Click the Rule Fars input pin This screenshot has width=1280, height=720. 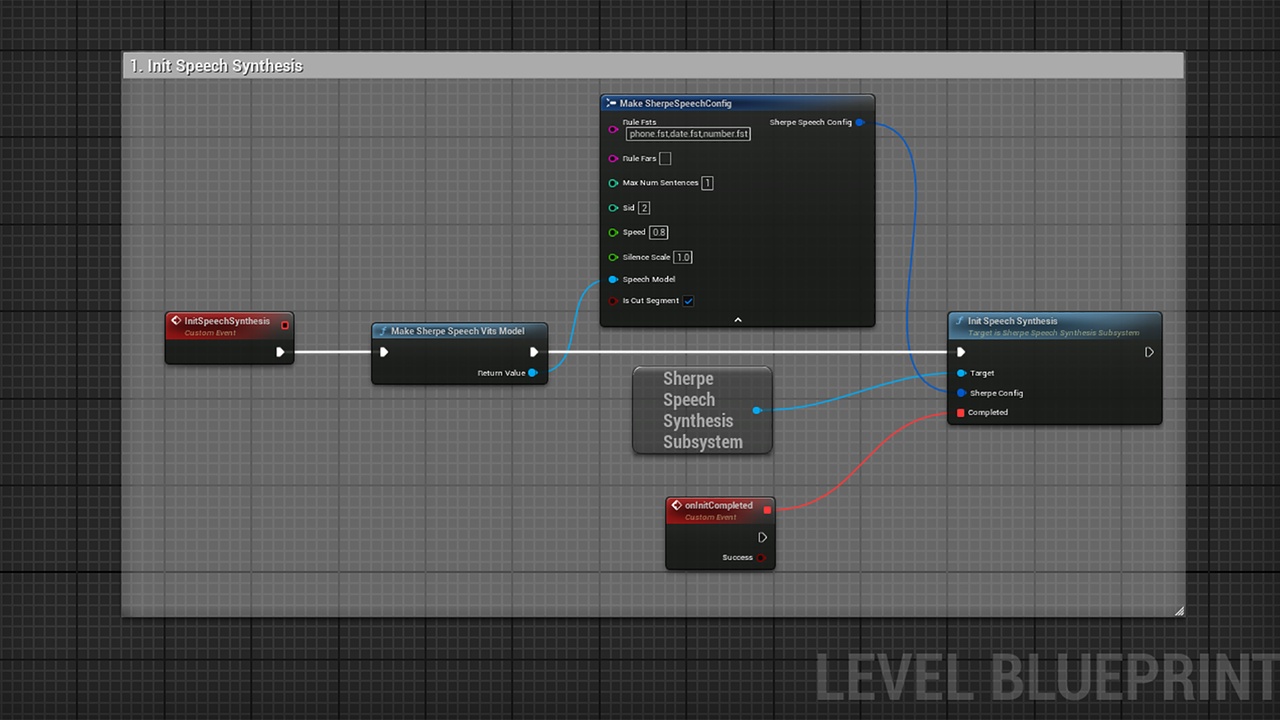pos(614,158)
